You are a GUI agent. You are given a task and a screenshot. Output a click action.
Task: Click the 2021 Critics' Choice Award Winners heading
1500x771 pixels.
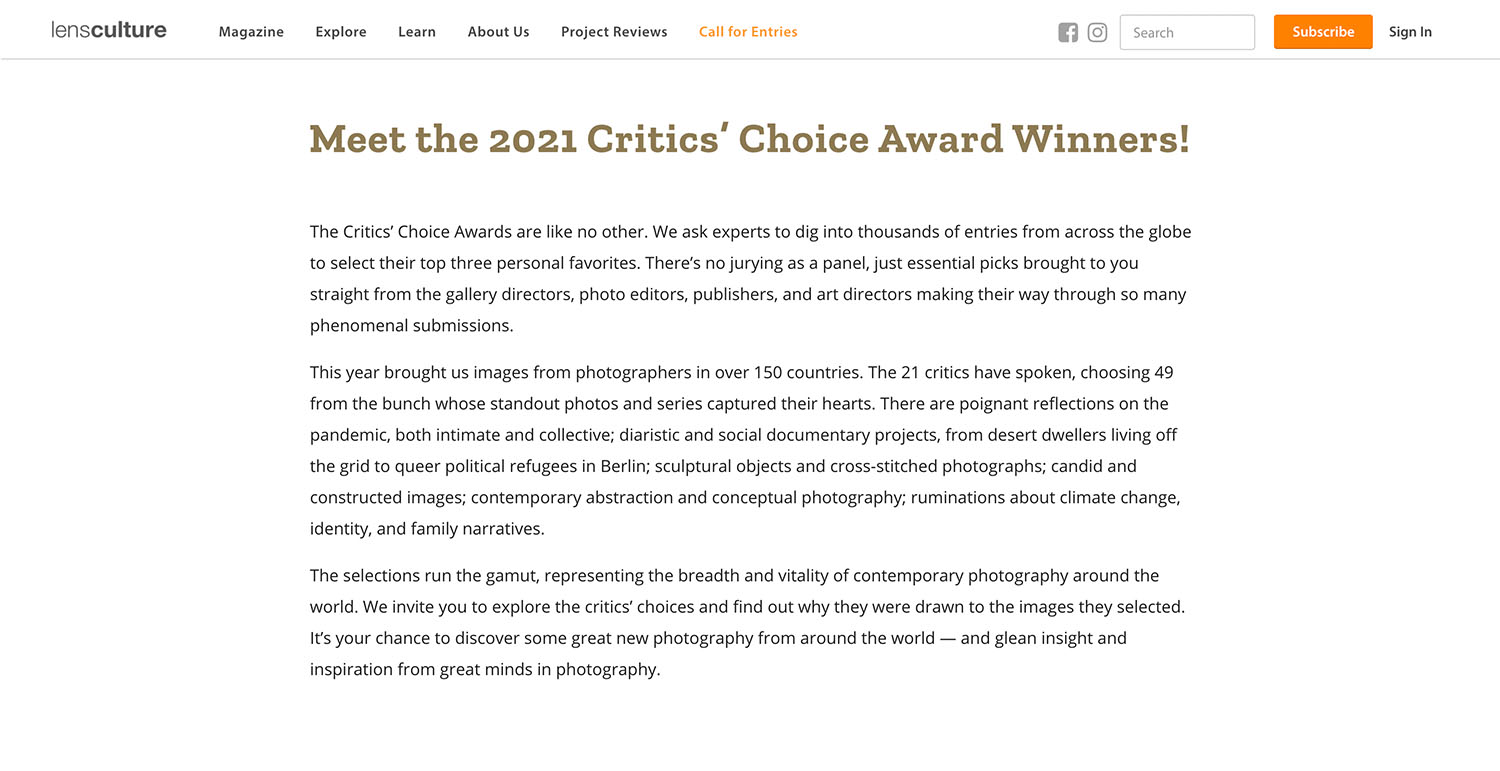pos(749,139)
